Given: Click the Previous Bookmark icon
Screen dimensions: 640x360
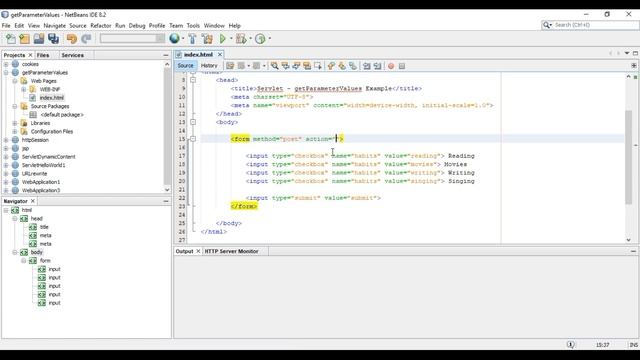Looking at the screenshot, I should click(331, 66).
